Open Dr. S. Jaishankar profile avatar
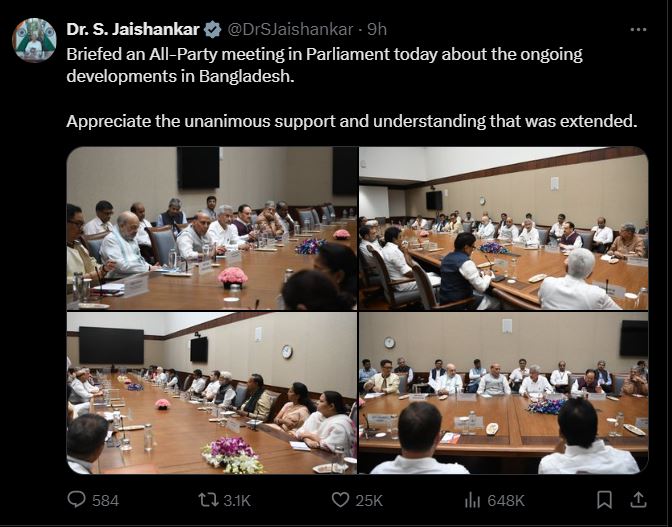 (34, 40)
